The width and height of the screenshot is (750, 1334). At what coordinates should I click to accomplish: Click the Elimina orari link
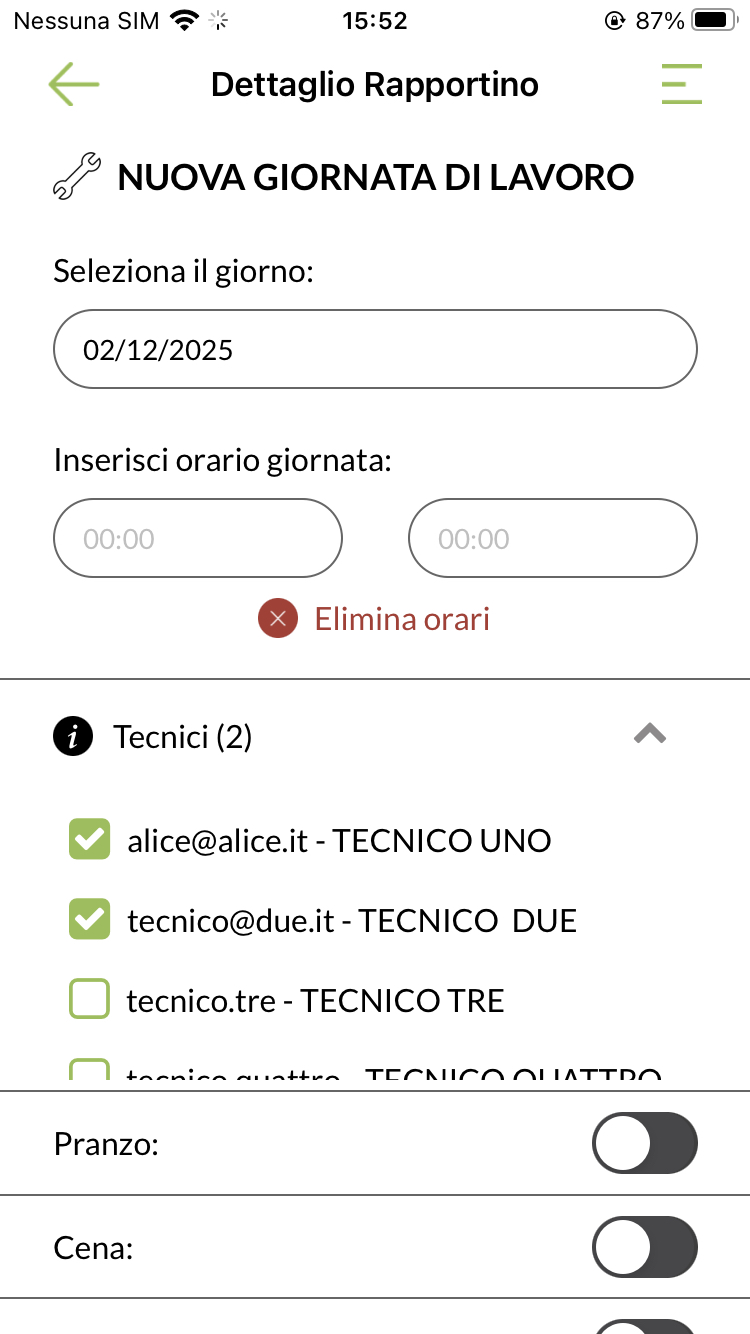click(x=402, y=619)
